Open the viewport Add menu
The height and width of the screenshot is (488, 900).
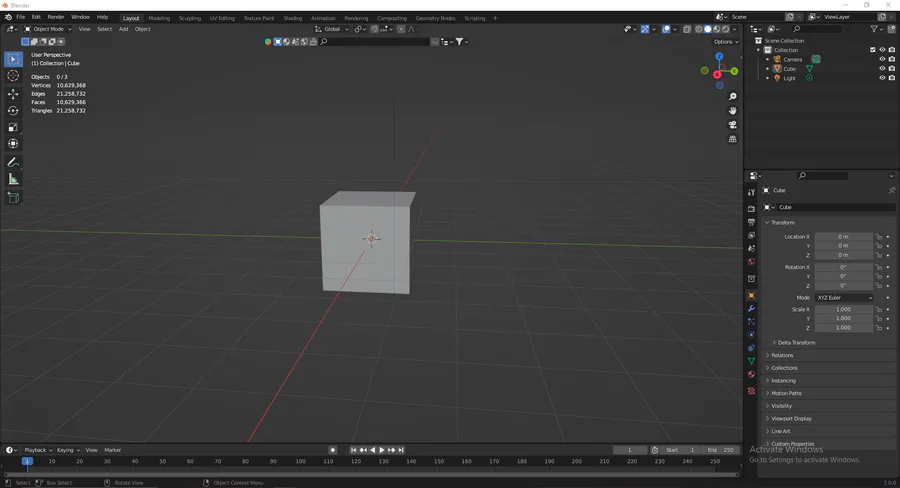pos(123,29)
